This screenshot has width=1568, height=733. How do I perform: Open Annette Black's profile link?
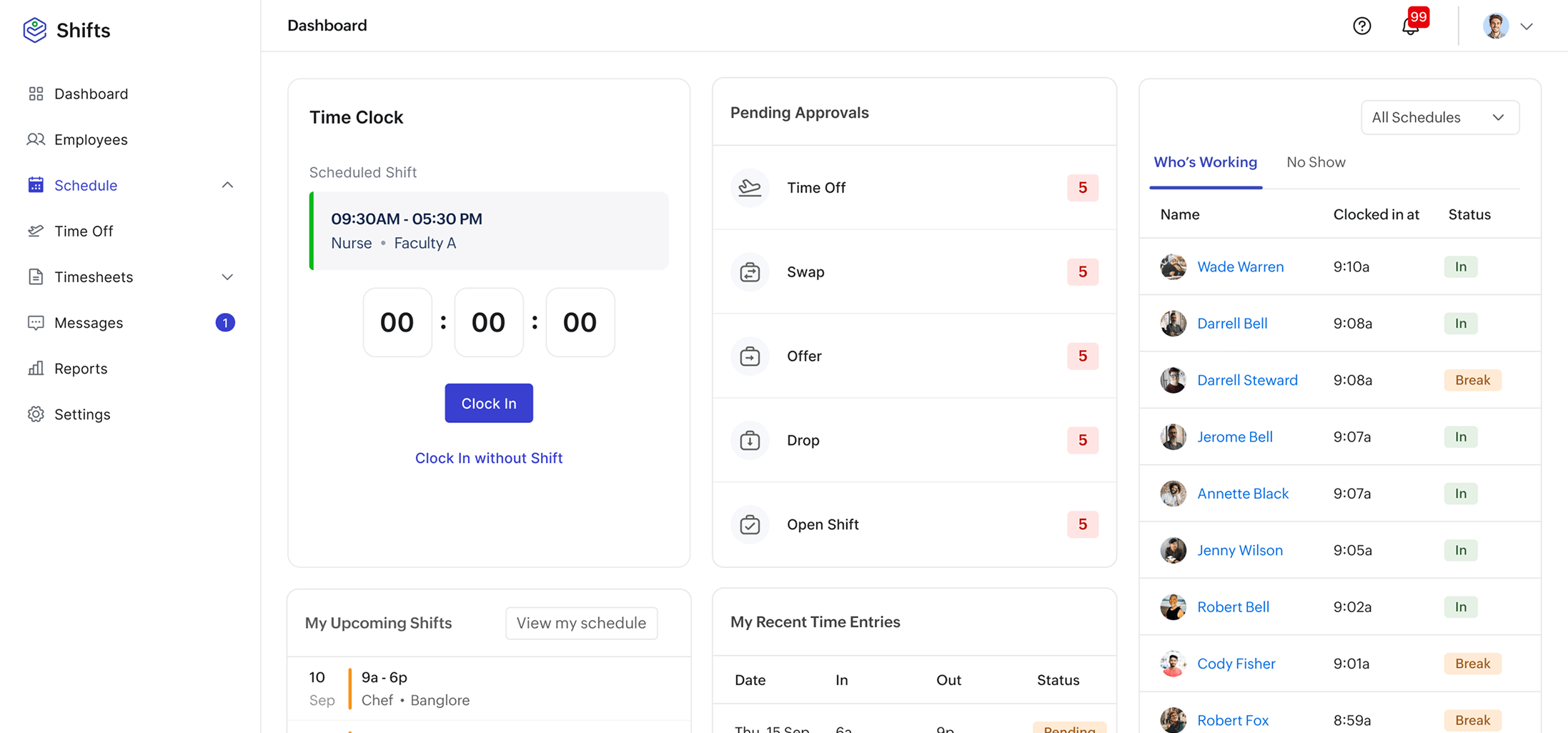1243,493
